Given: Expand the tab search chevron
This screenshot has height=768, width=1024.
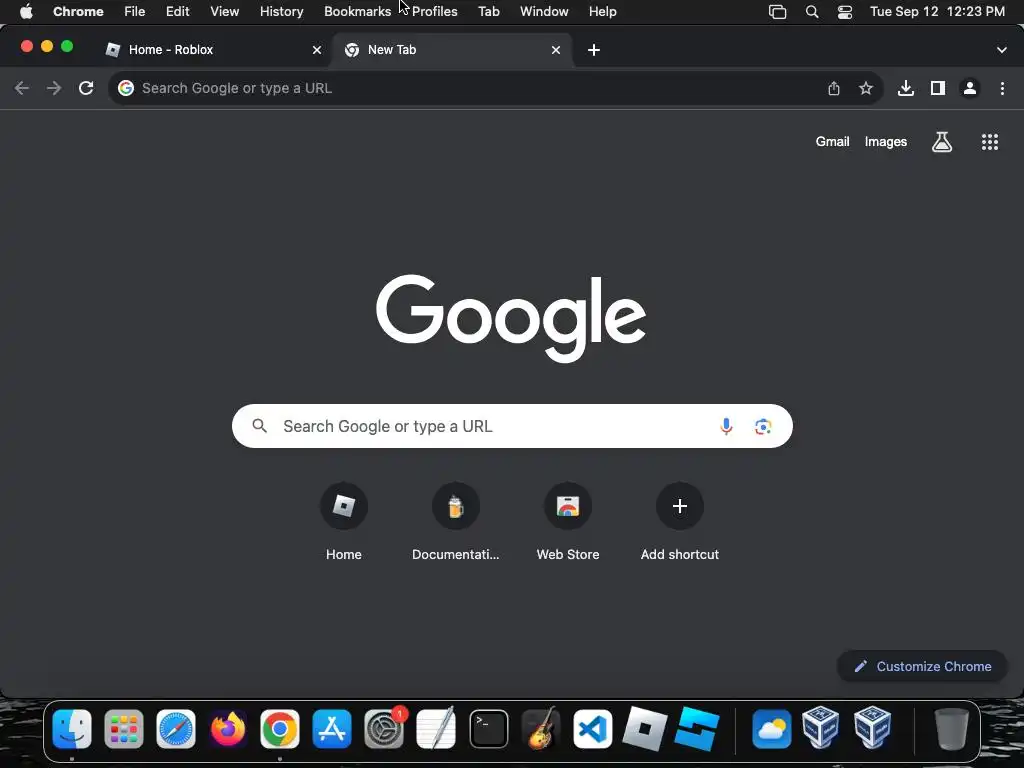Looking at the screenshot, I should click(1002, 50).
